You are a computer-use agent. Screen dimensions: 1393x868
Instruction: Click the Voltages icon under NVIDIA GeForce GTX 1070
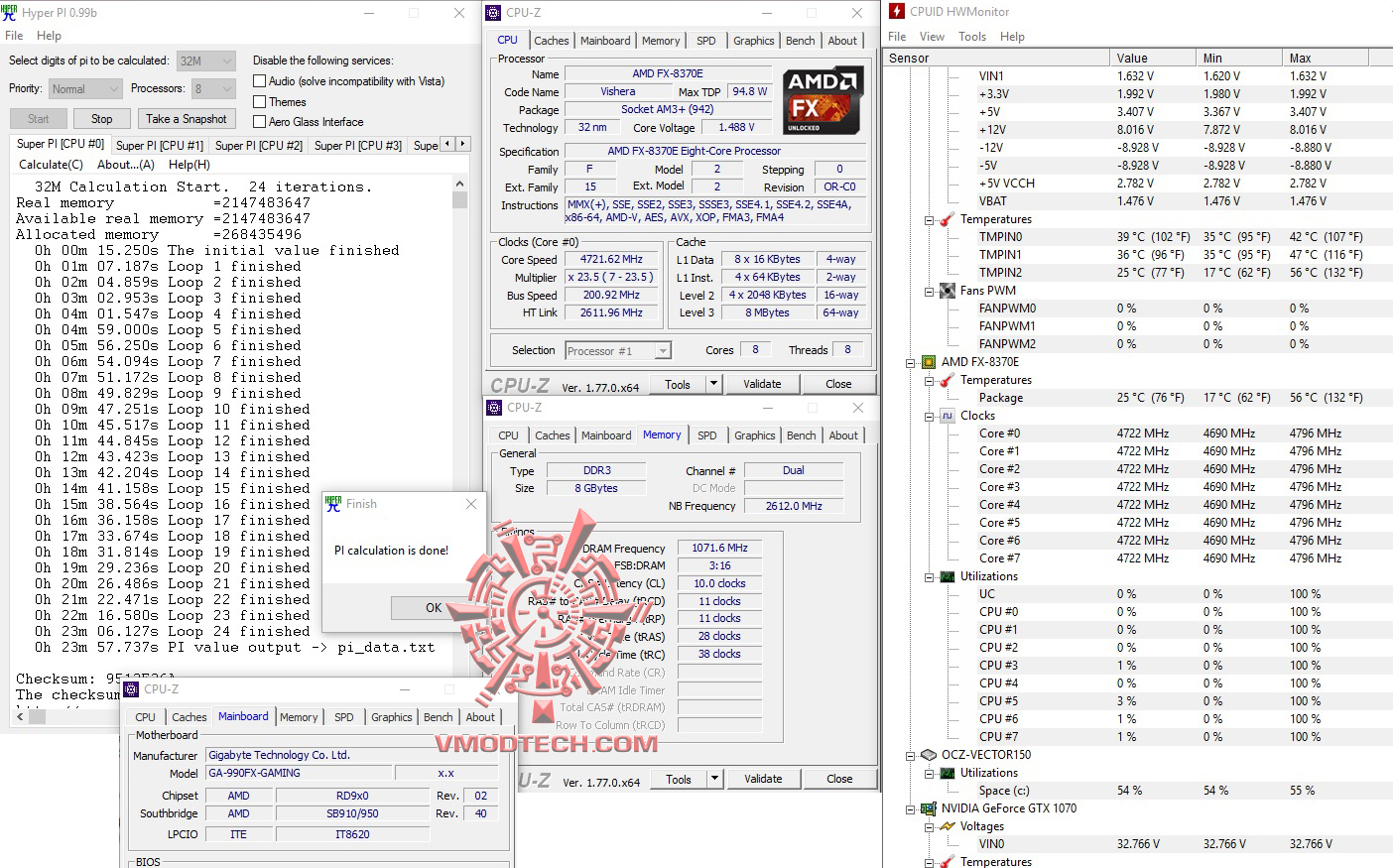coord(948,826)
